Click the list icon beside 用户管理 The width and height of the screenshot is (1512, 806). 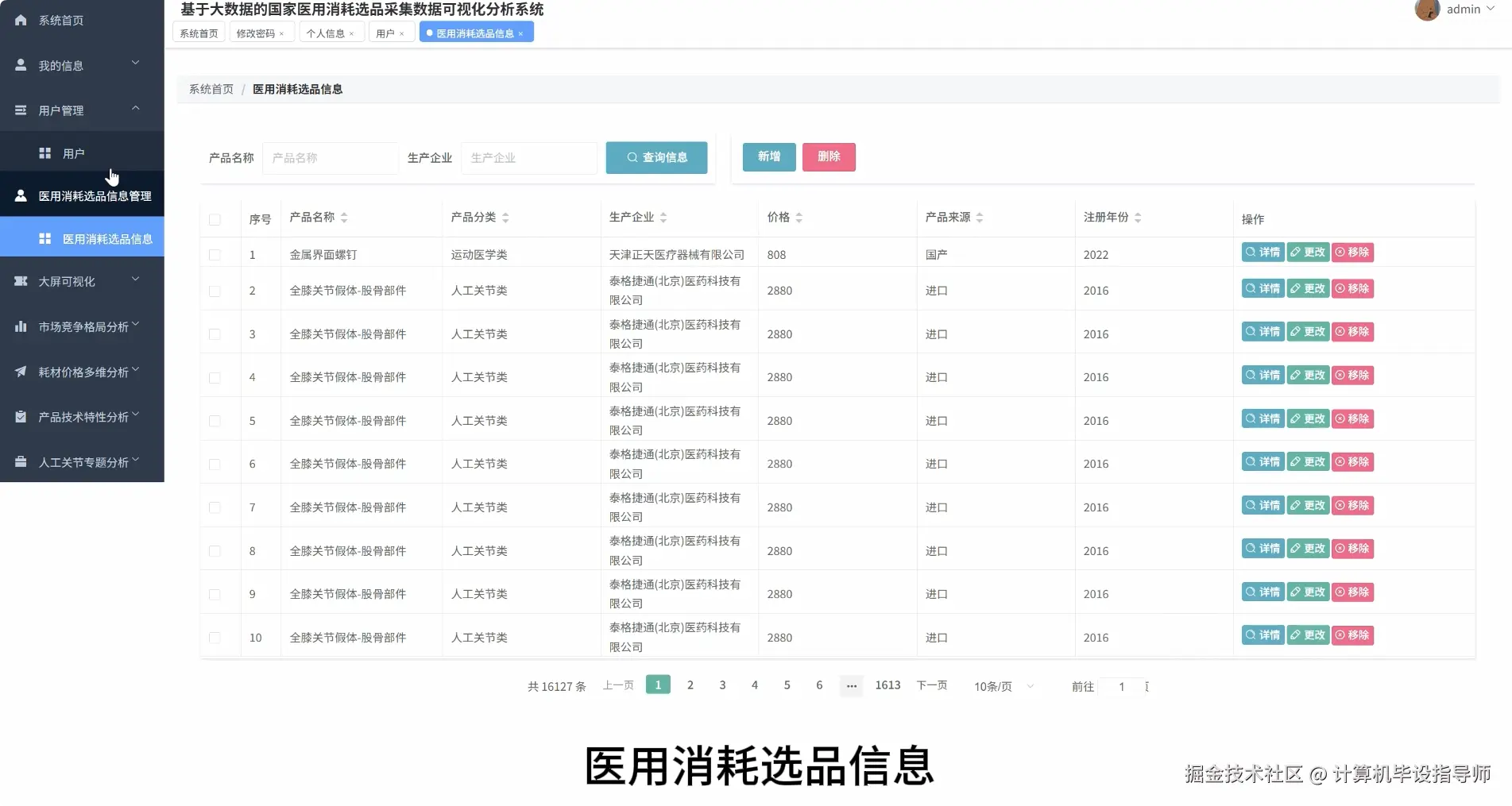tap(21, 110)
